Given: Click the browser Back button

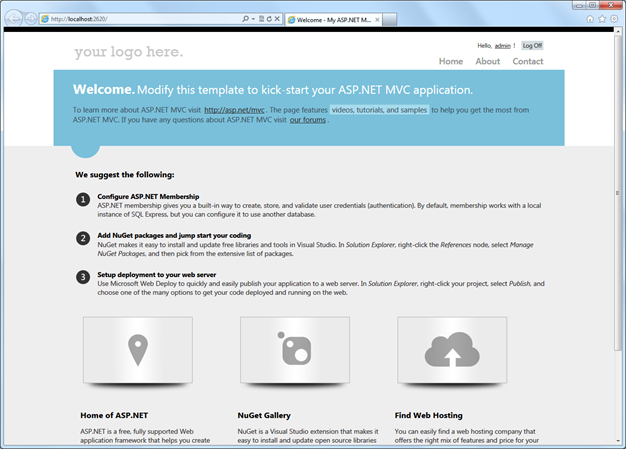Looking at the screenshot, I should point(12,19).
